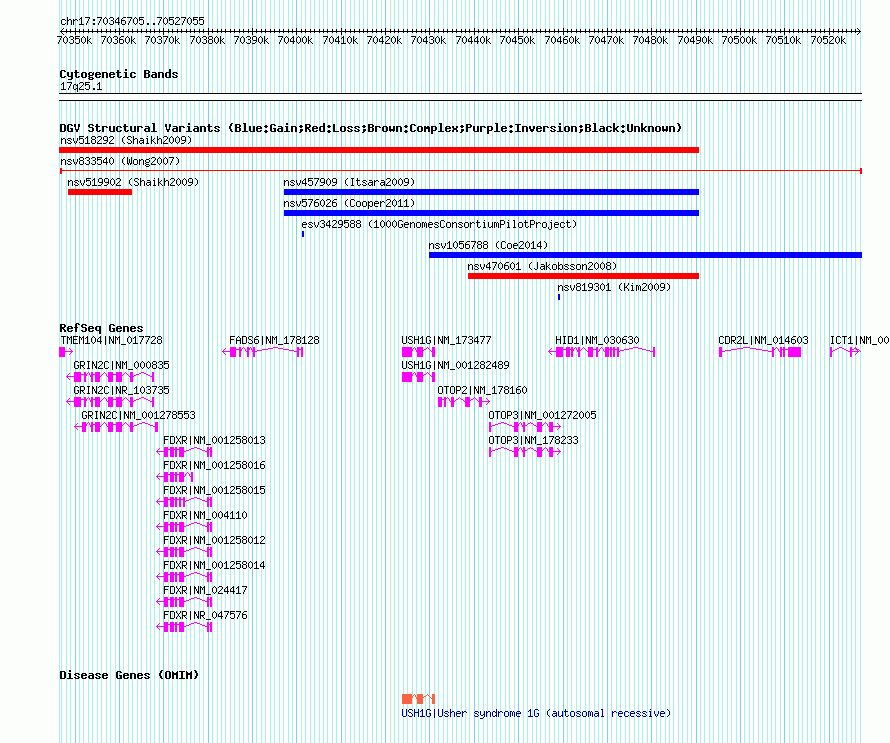Click the red nsv470601 loss bar
The width and height of the screenshot is (890, 743).
(583, 276)
